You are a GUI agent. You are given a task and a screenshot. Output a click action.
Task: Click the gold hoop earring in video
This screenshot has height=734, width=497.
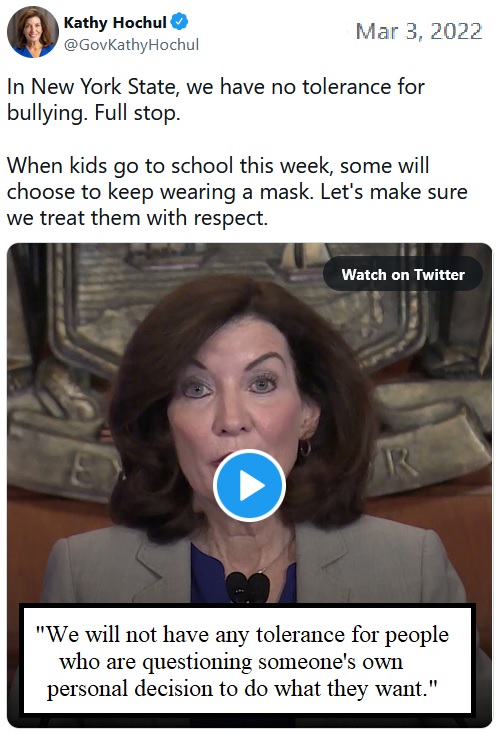click(x=305, y=448)
